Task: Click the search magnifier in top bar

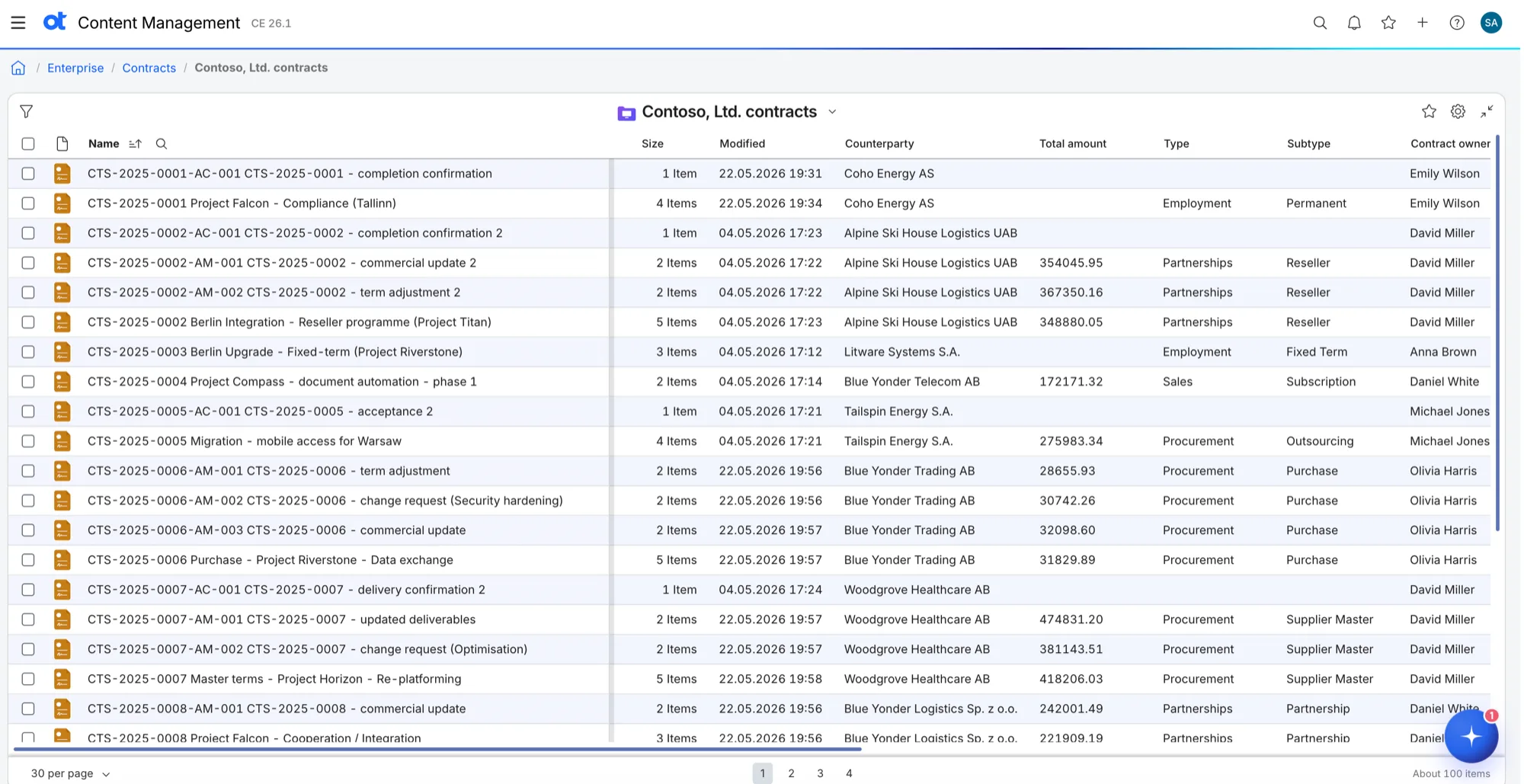Action: pyautogui.click(x=1320, y=23)
